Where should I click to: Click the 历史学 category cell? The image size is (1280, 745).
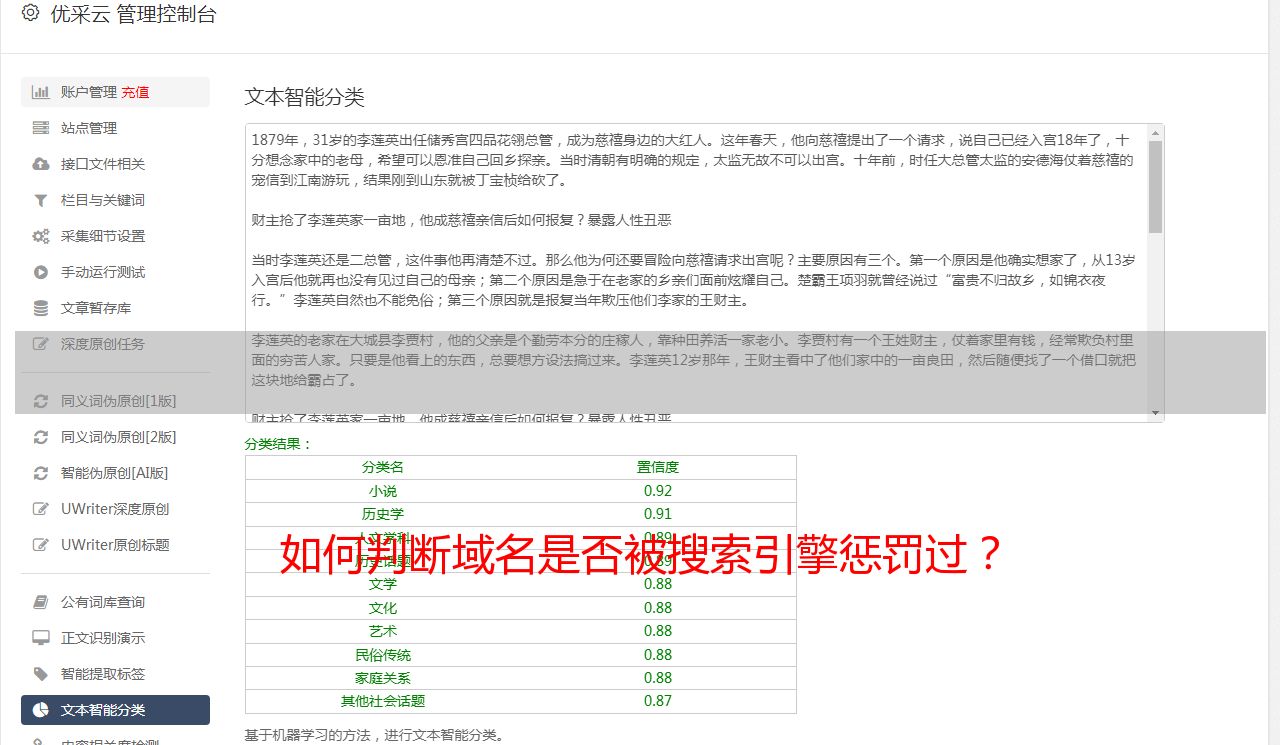point(383,514)
